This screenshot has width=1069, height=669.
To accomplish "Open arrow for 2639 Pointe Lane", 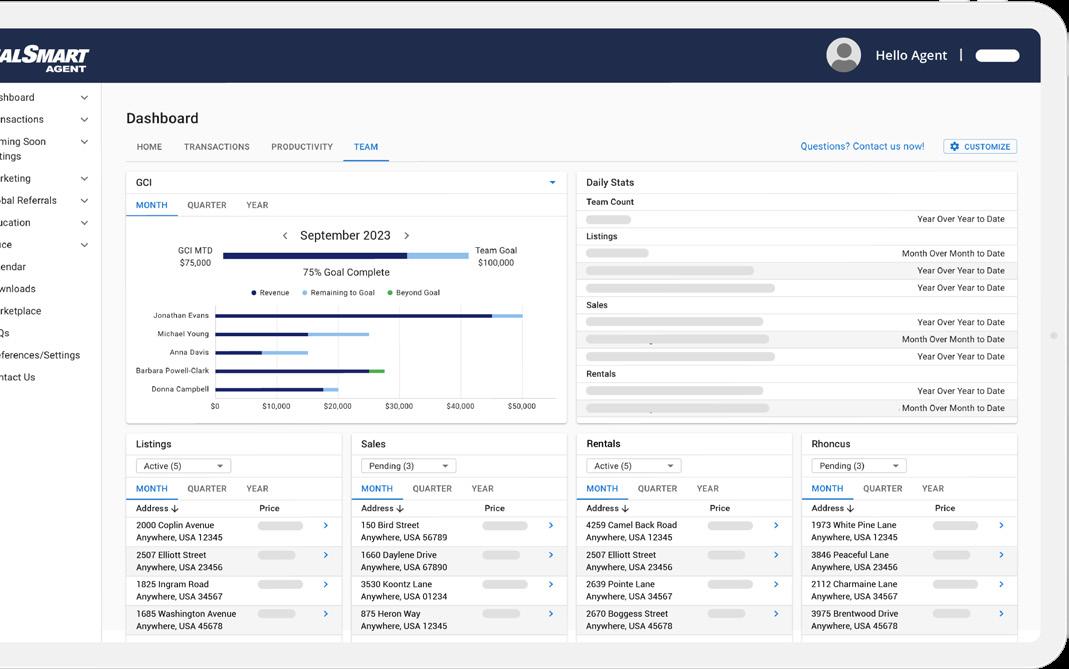I will point(776,584).
